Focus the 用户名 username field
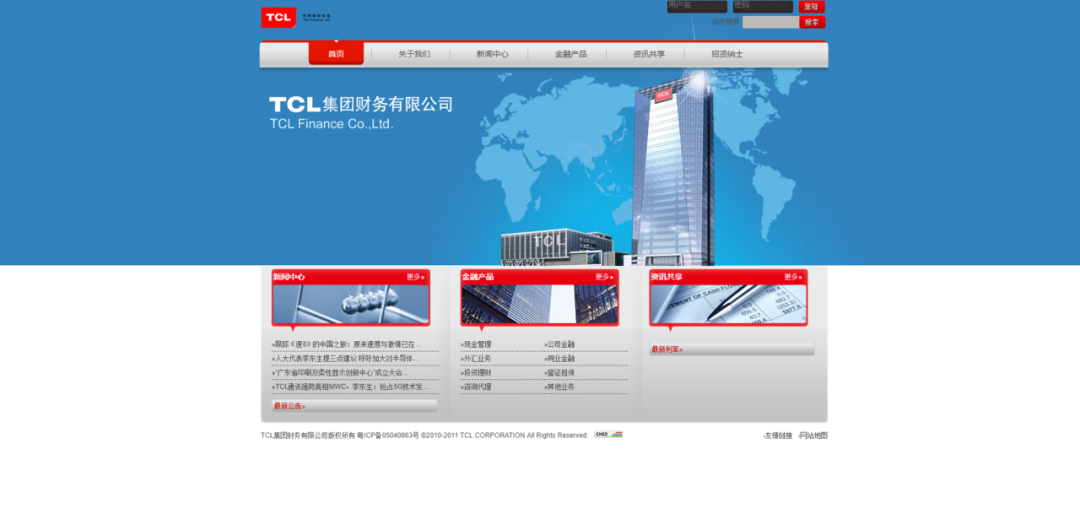This screenshot has height=525, width=1080. [697, 6]
